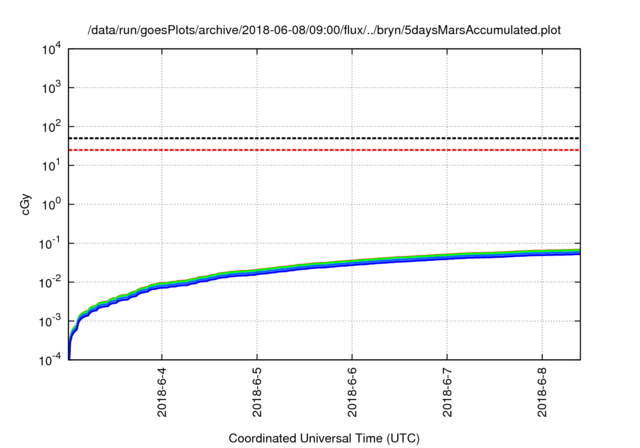The width and height of the screenshot is (640, 448).
Task: Click the 10^1 y-axis tick label
Action: [52, 166]
